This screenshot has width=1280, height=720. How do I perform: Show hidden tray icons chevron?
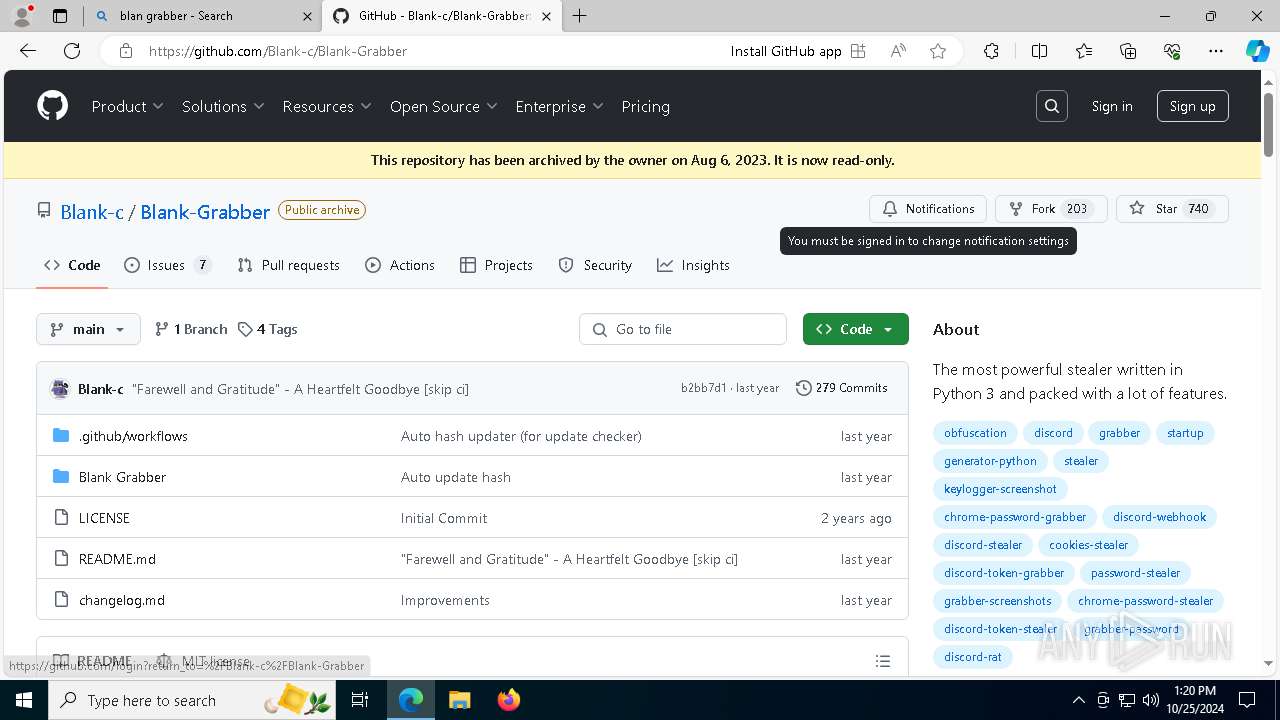point(1078,700)
